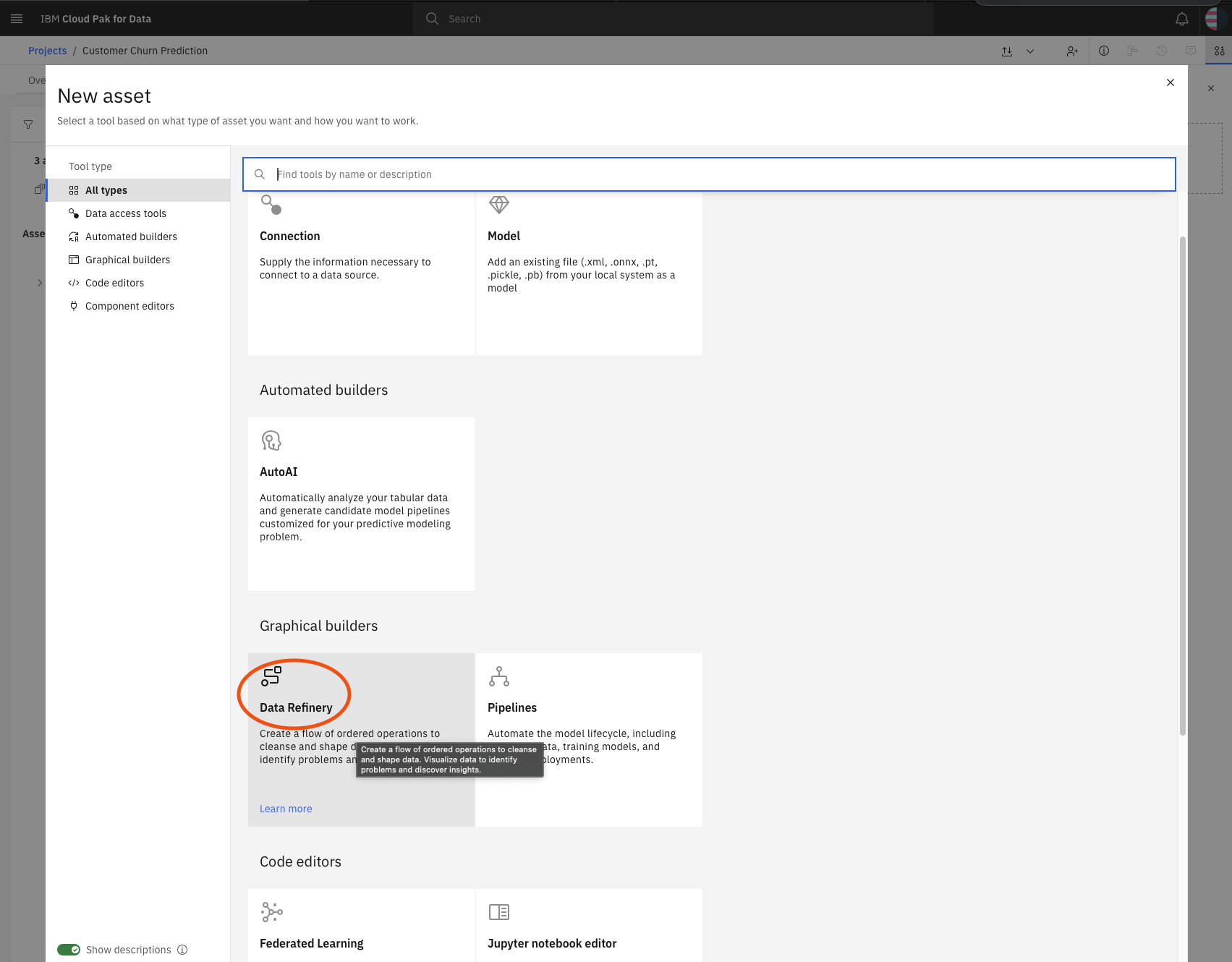The image size is (1232, 962).
Task: Click the data lineage flow icon
Action: click(1133, 51)
